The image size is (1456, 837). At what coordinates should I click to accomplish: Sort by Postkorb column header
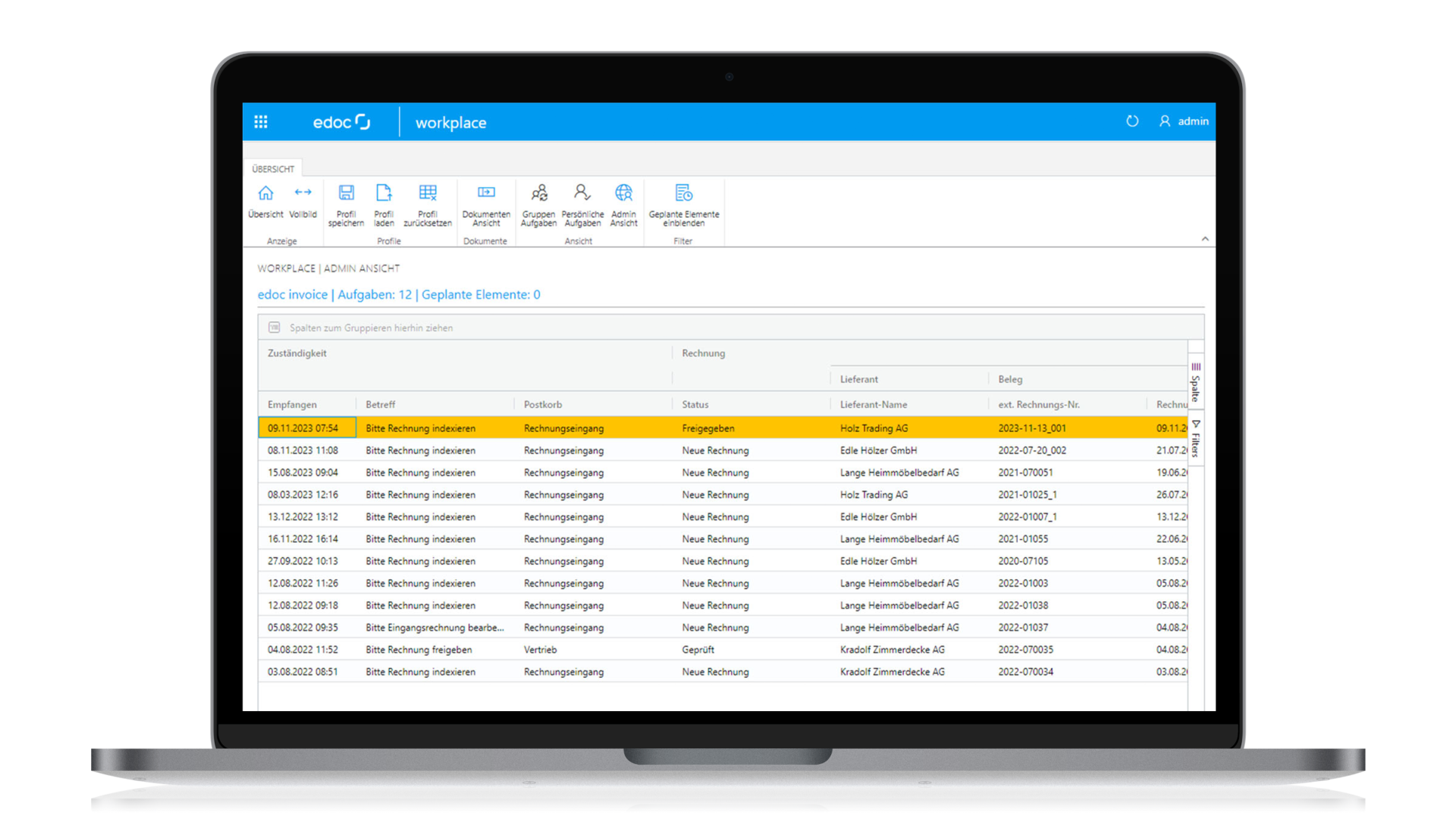tap(593, 404)
